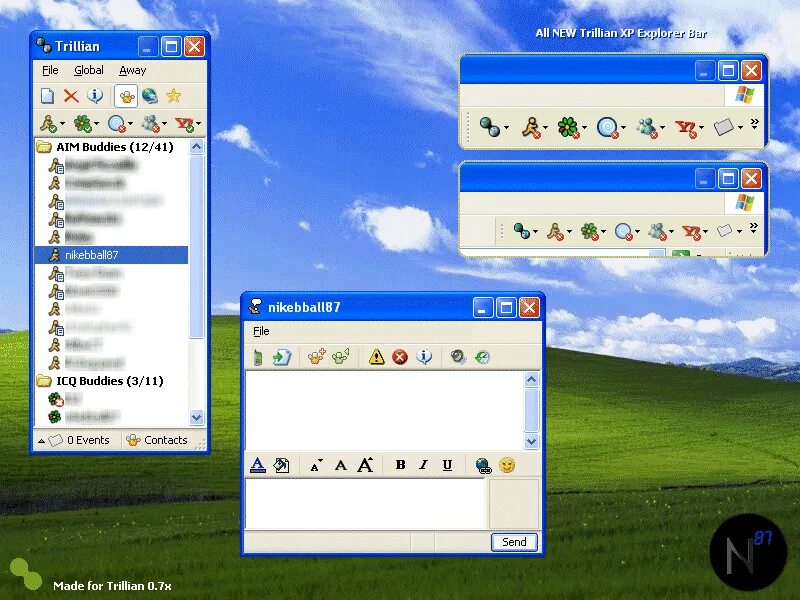
Task: Insert a hyperlink with globe link icon
Action: tap(483, 465)
